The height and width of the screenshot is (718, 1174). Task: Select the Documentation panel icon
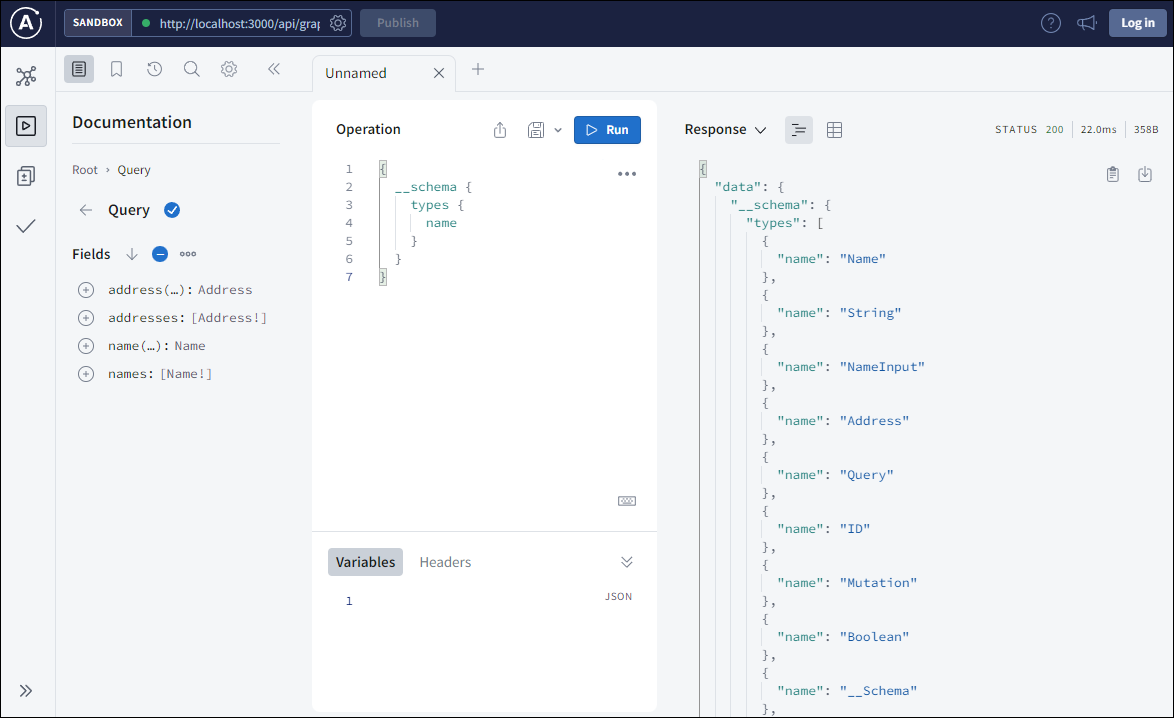79,70
